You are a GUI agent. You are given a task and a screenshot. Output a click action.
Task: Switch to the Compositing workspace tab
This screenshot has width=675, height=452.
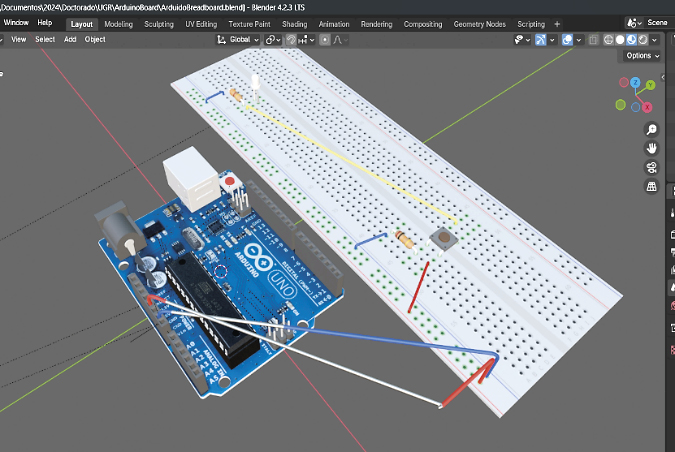point(423,24)
